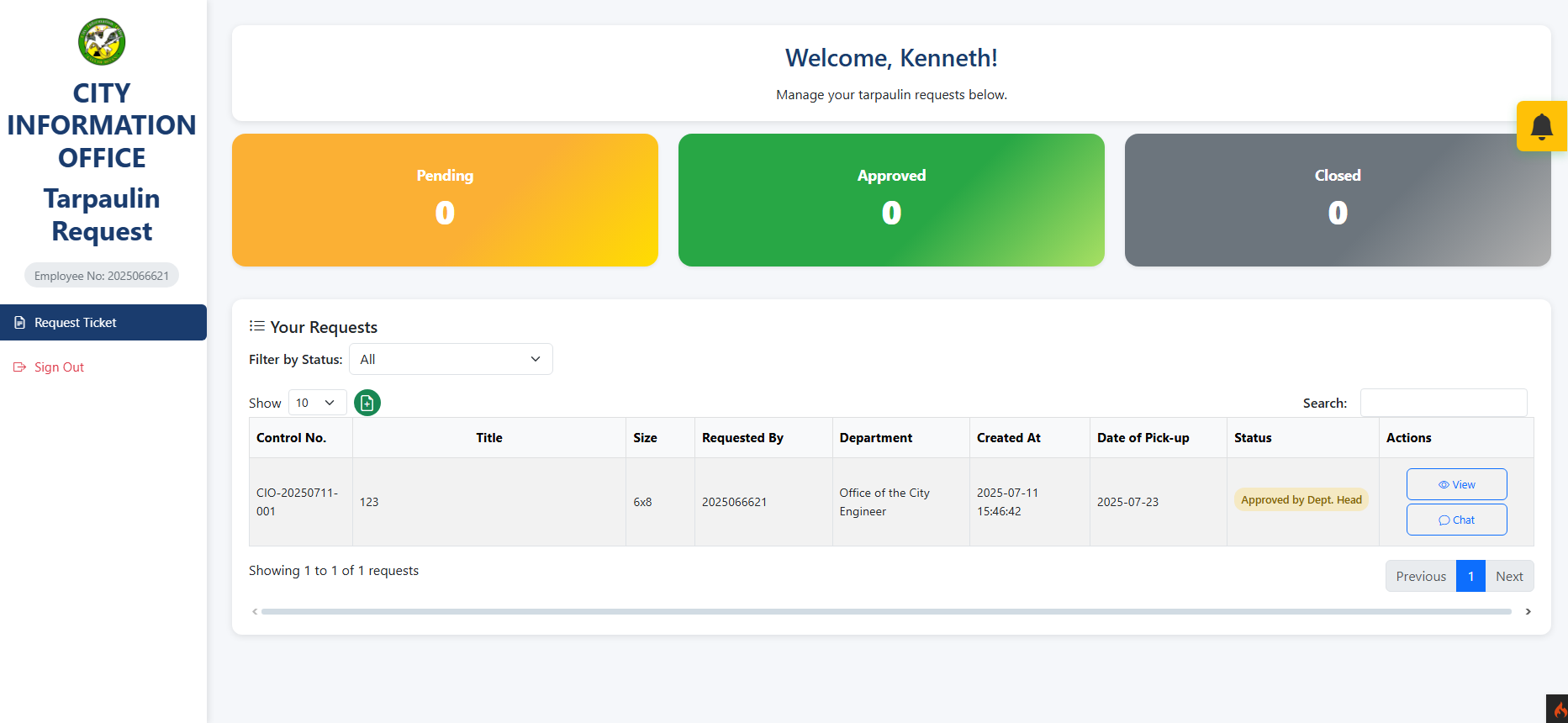Click the Approved summary card
1568x723 pixels.
pos(891,200)
